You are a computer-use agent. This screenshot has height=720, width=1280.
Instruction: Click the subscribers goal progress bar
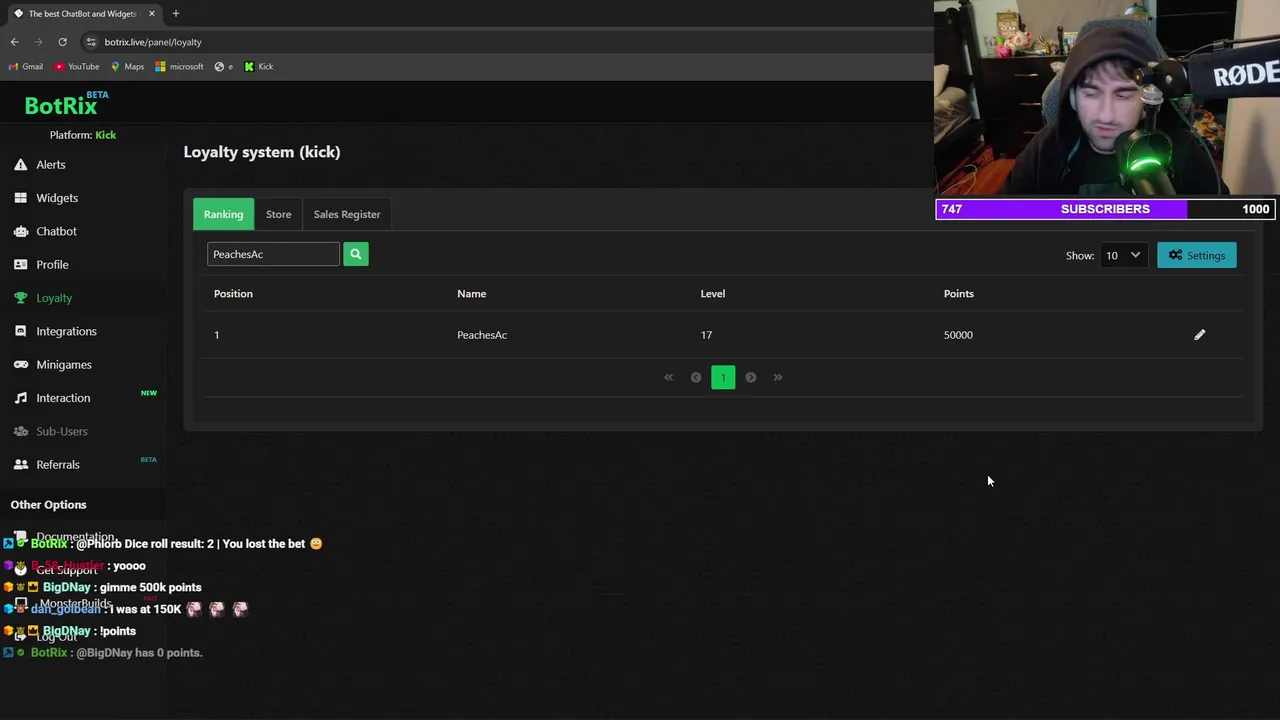(x=1105, y=209)
